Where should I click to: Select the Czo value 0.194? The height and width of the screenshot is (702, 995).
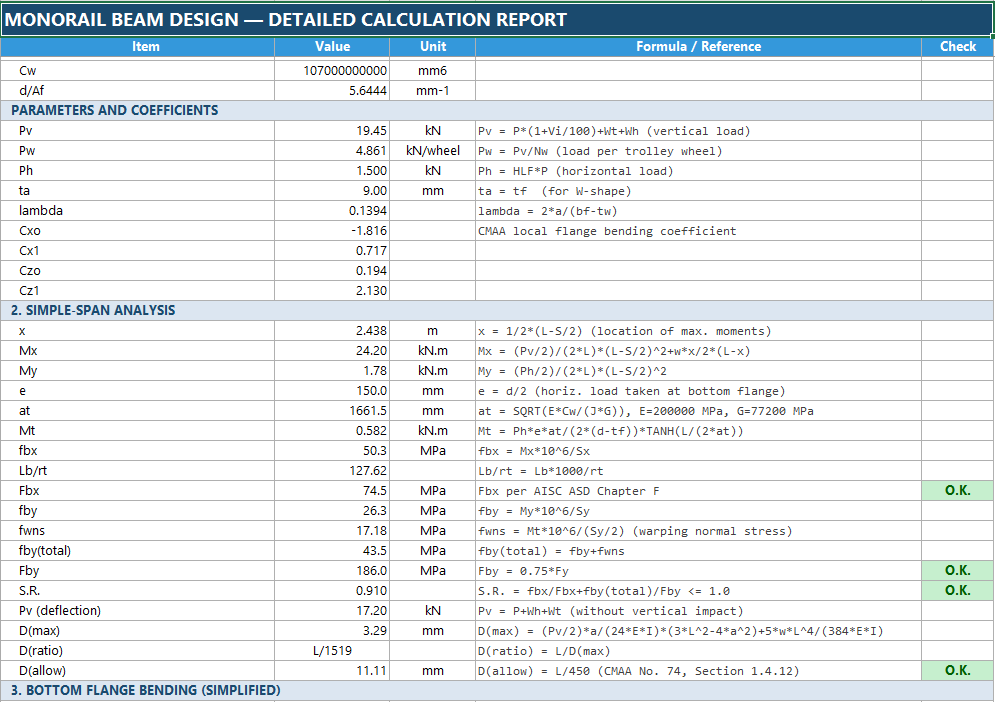click(332, 271)
